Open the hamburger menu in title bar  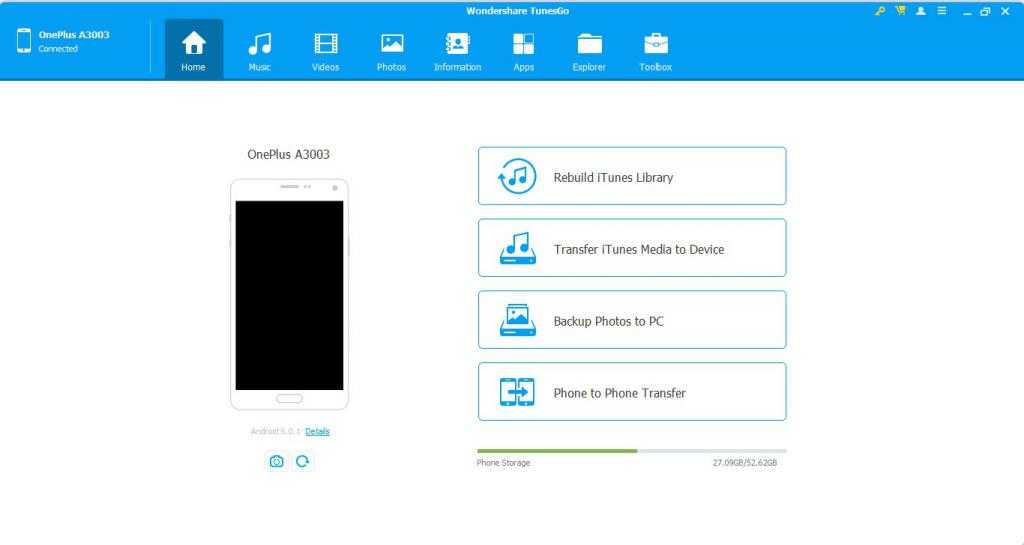click(x=941, y=11)
